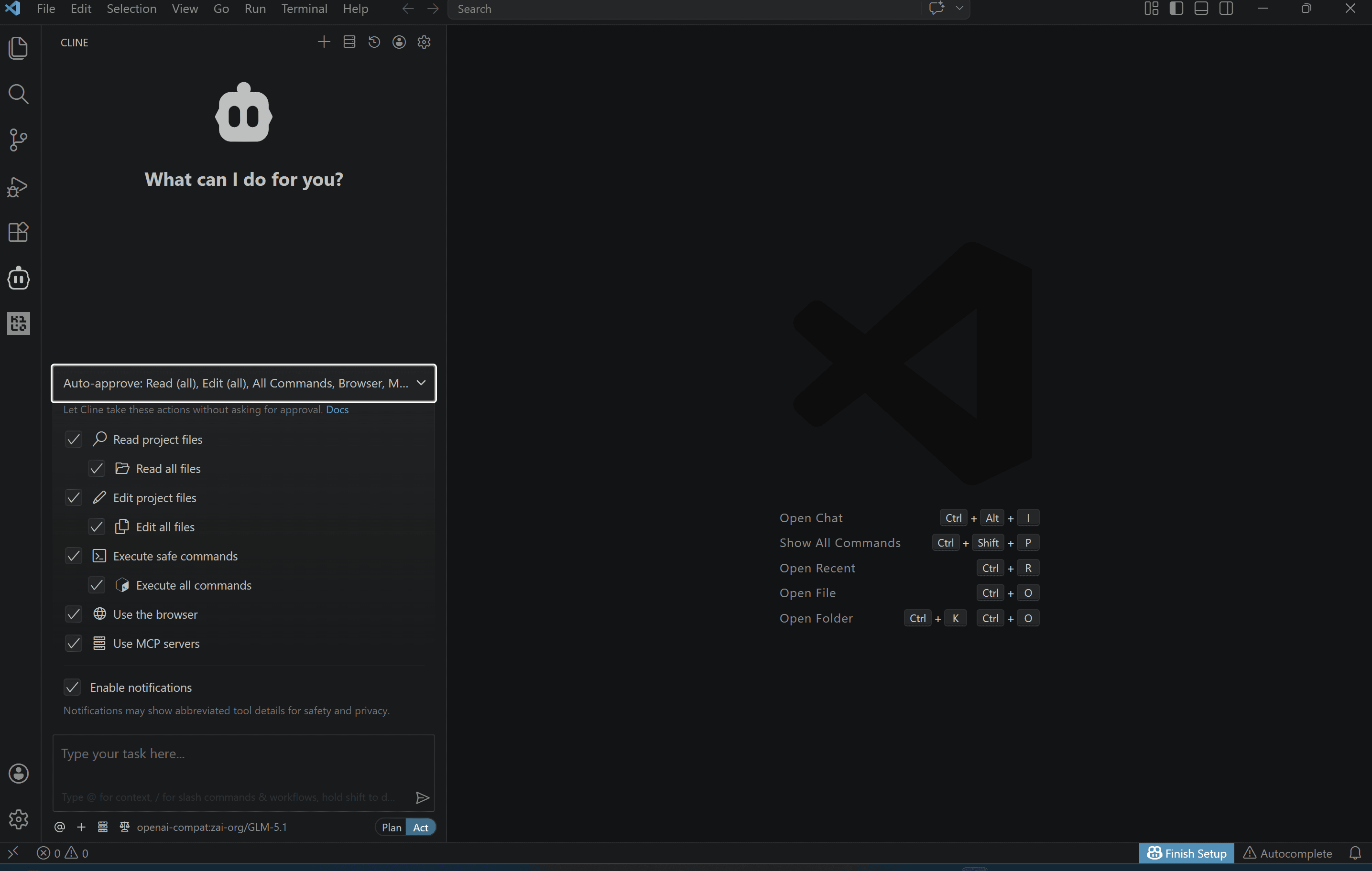Viewport: 1372px width, 871px height.
Task: Click the MCP servers icon in Cline header
Action: (x=349, y=42)
